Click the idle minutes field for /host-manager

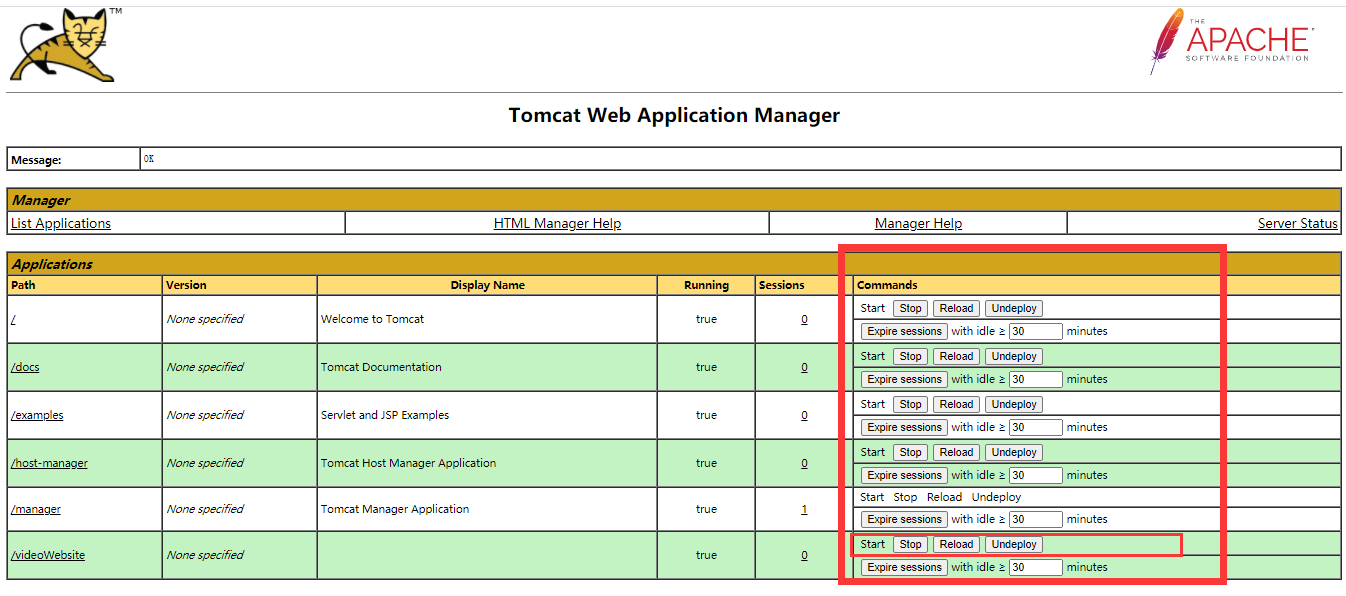click(x=1035, y=475)
